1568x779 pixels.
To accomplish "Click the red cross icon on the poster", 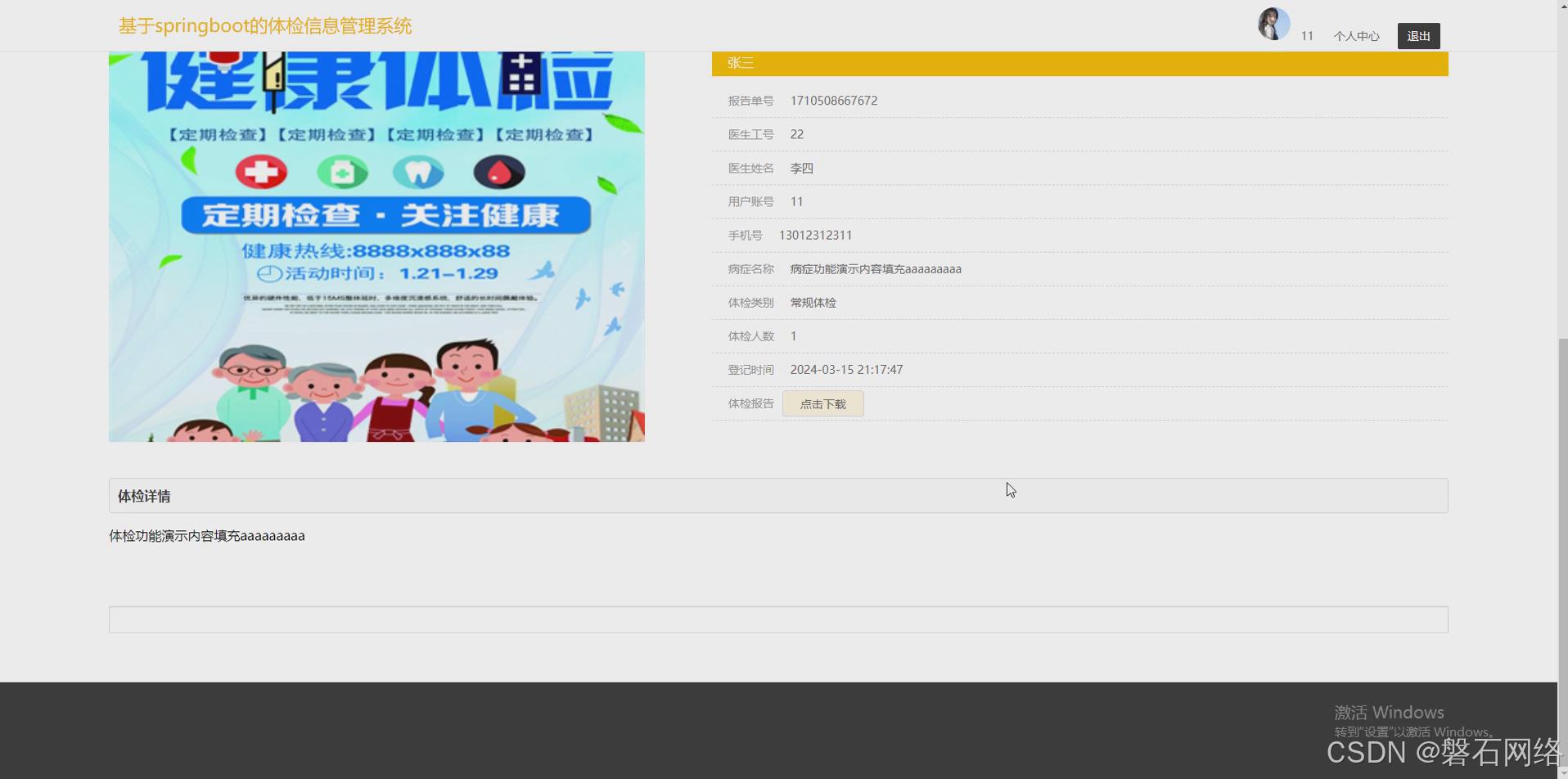I will 262,172.
